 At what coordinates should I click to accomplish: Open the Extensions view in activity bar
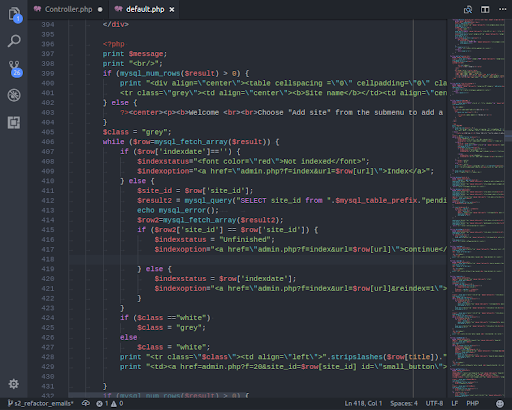coord(14,123)
